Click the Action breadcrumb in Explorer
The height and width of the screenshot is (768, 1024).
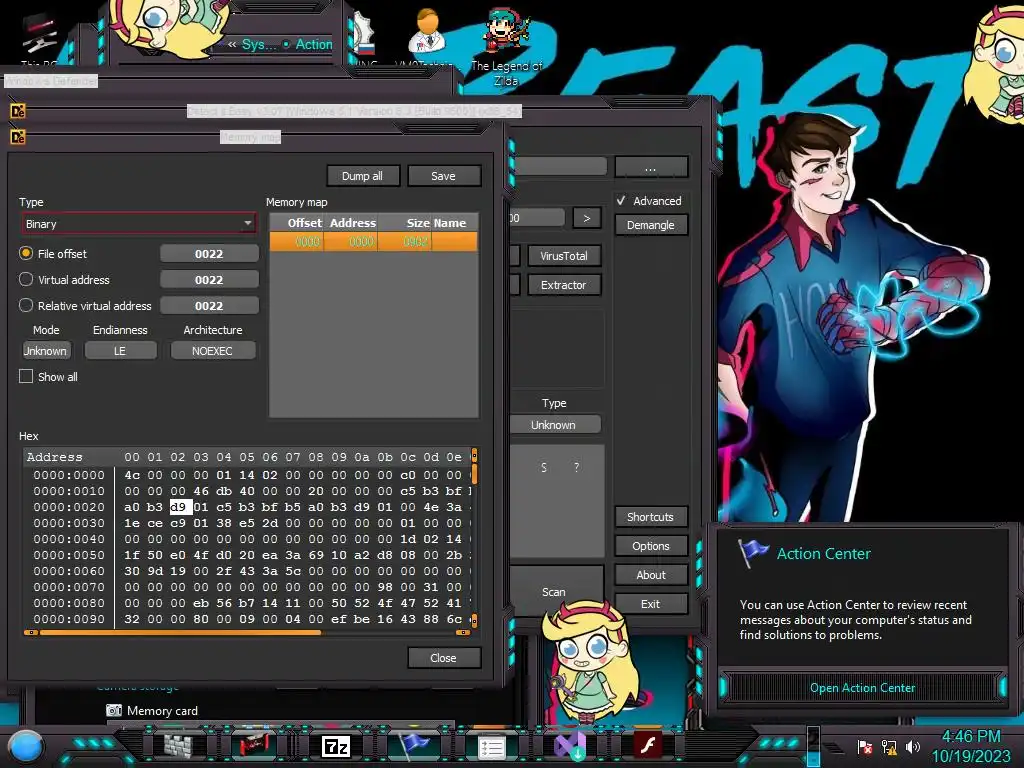(314, 44)
